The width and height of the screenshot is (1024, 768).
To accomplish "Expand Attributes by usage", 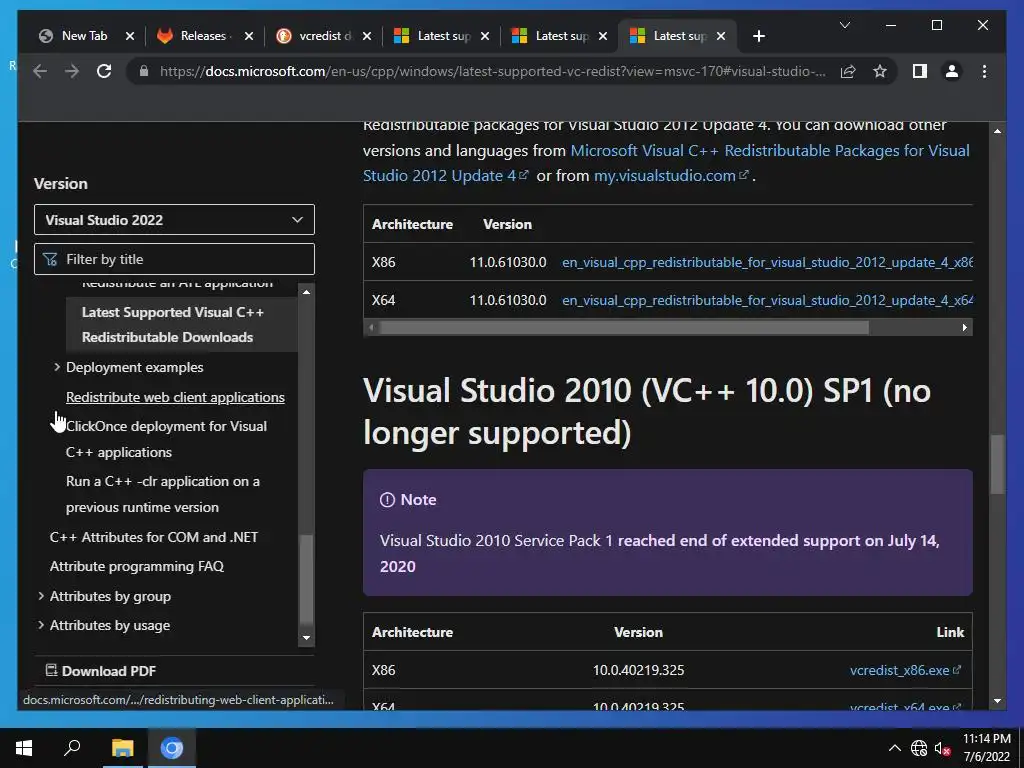I will click(40, 625).
